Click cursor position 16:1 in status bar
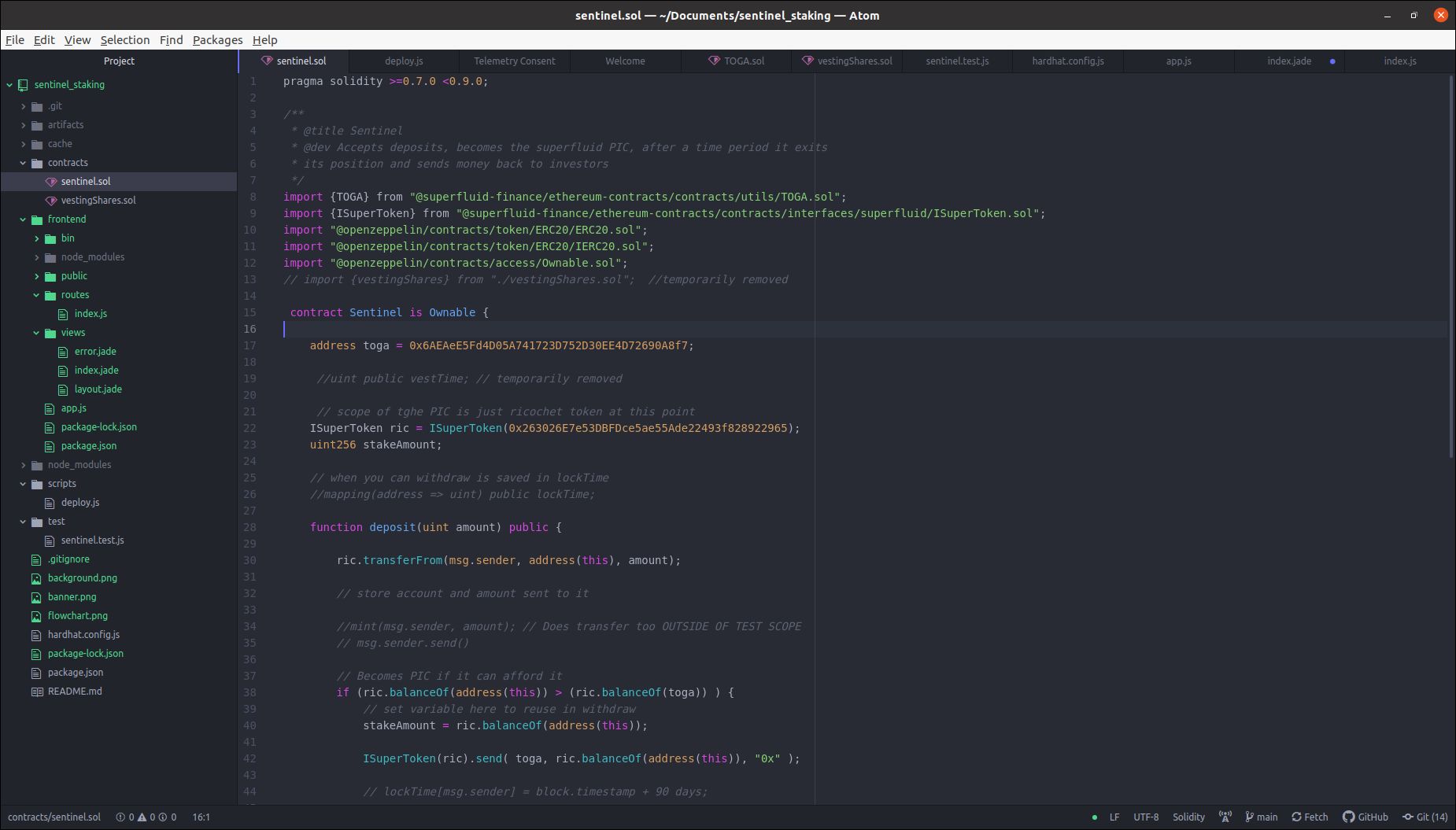1456x830 pixels. tap(201, 817)
